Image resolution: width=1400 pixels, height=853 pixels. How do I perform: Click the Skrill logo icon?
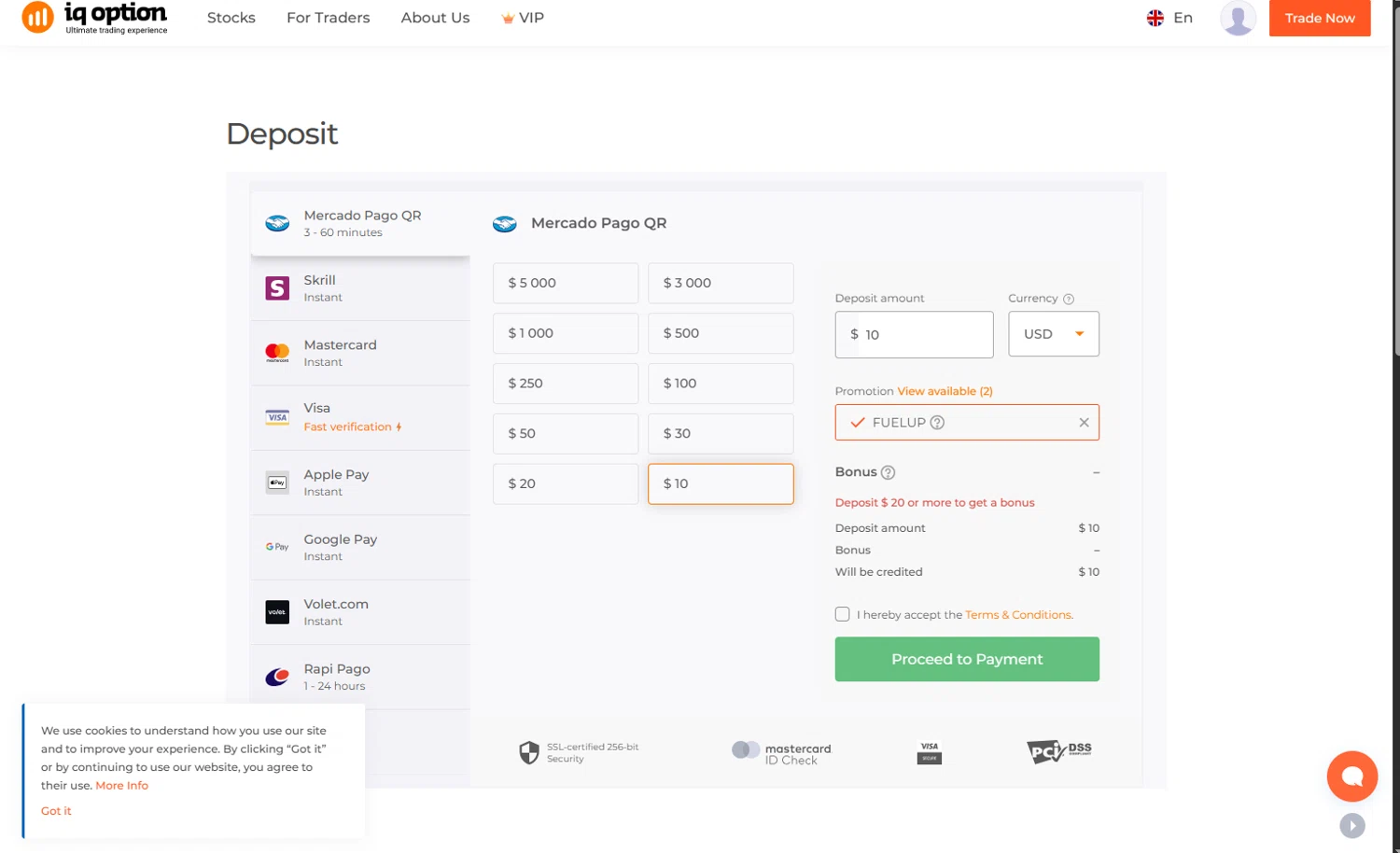277,288
